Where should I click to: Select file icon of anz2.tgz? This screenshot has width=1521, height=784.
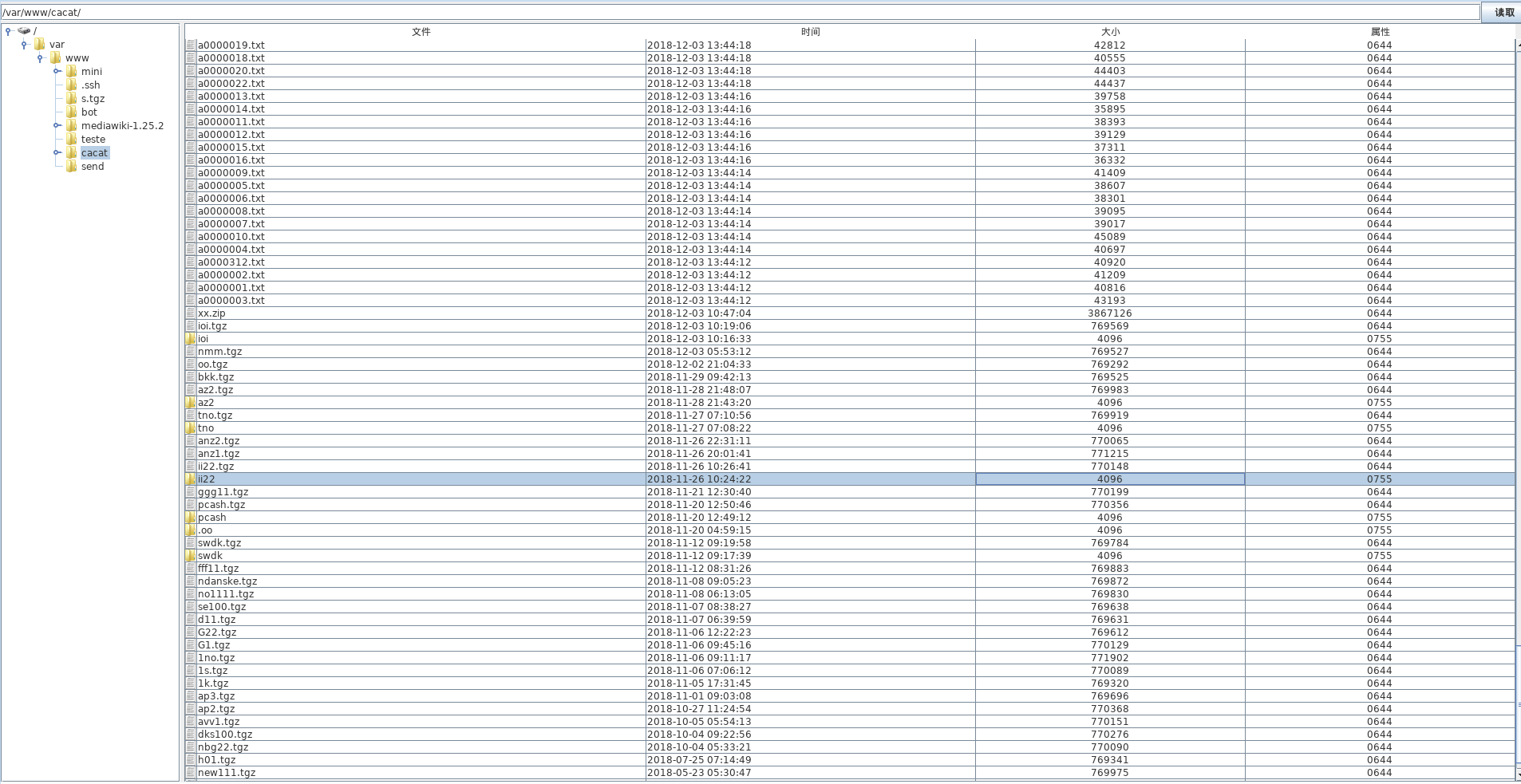click(x=191, y=441)
